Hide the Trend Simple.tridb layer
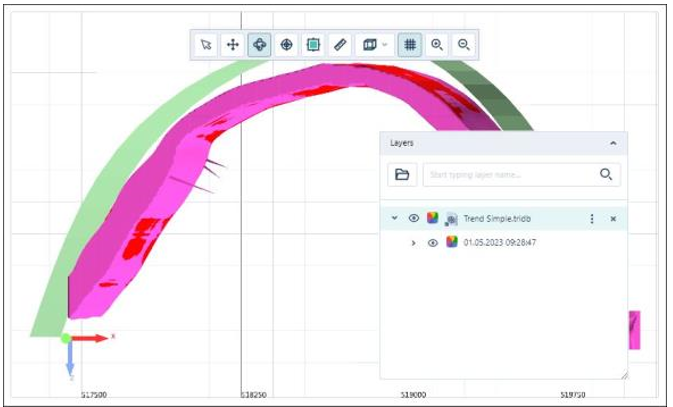Screen dimensions: 673x407 click(414, 218)
